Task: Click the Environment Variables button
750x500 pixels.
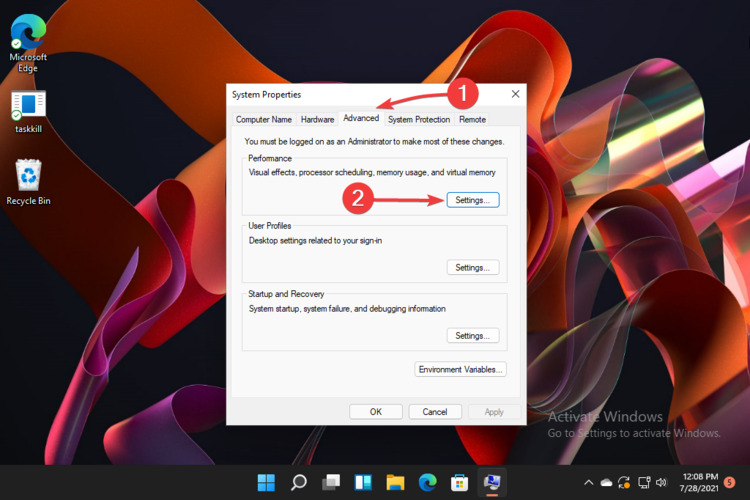Action: tap(461, 370)
